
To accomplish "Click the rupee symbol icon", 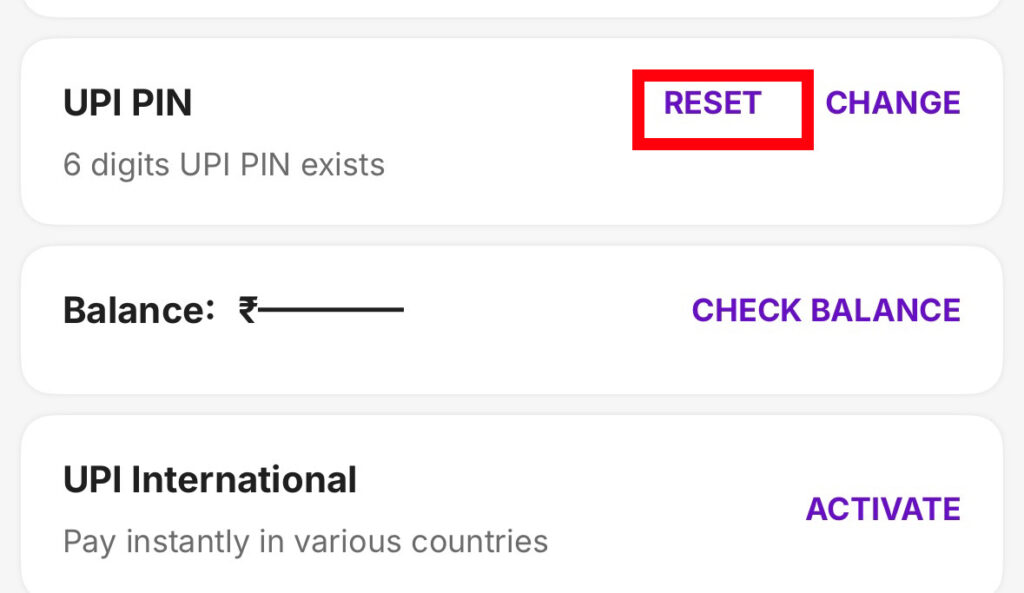I will (248, 310).
